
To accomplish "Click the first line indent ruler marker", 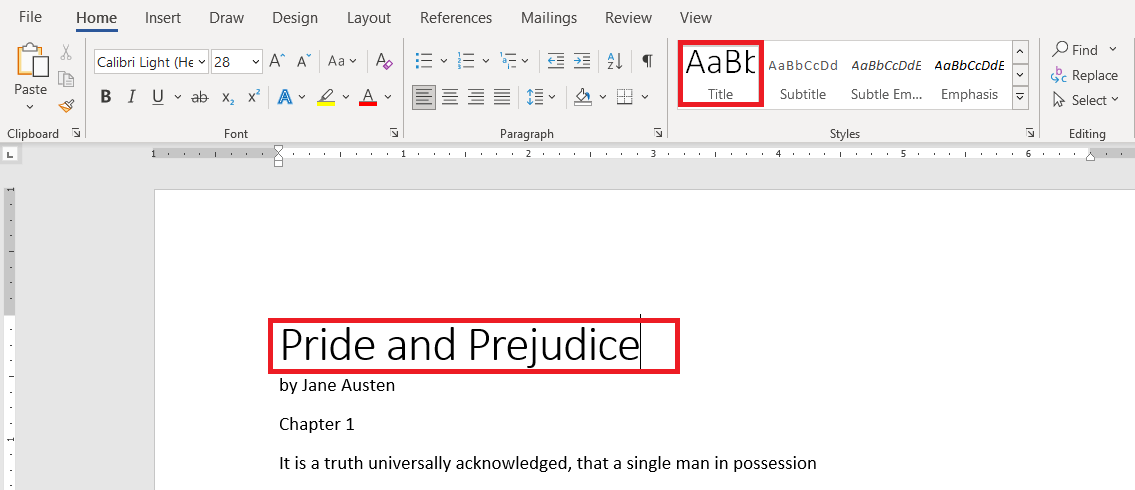I will [278, 149].
